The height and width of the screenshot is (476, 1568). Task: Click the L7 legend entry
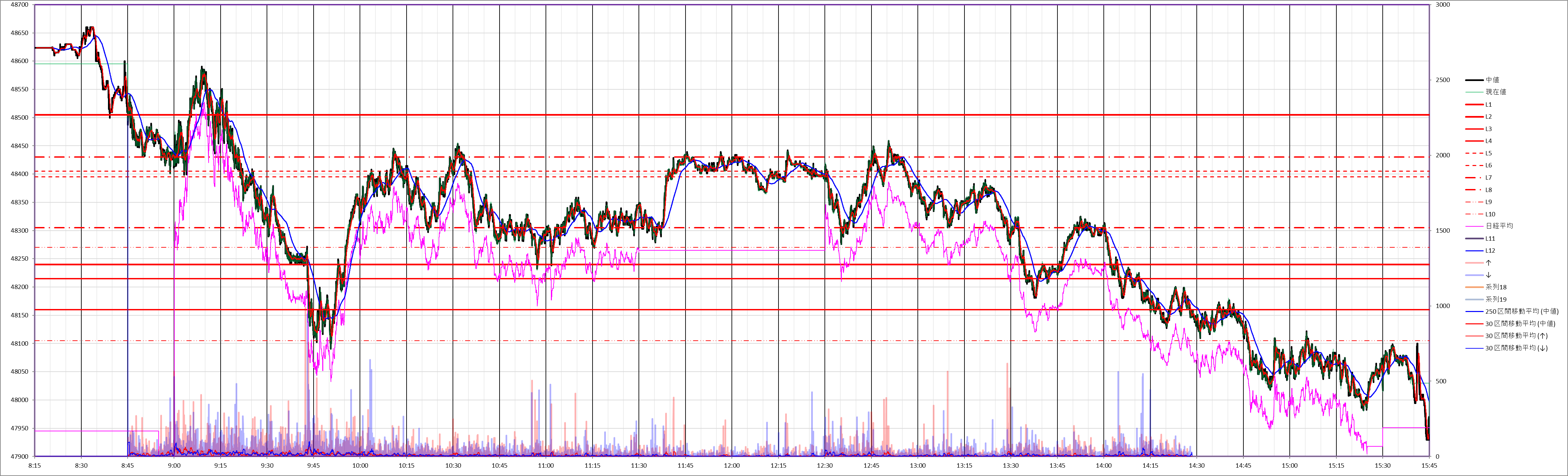tap(1488, 178)
